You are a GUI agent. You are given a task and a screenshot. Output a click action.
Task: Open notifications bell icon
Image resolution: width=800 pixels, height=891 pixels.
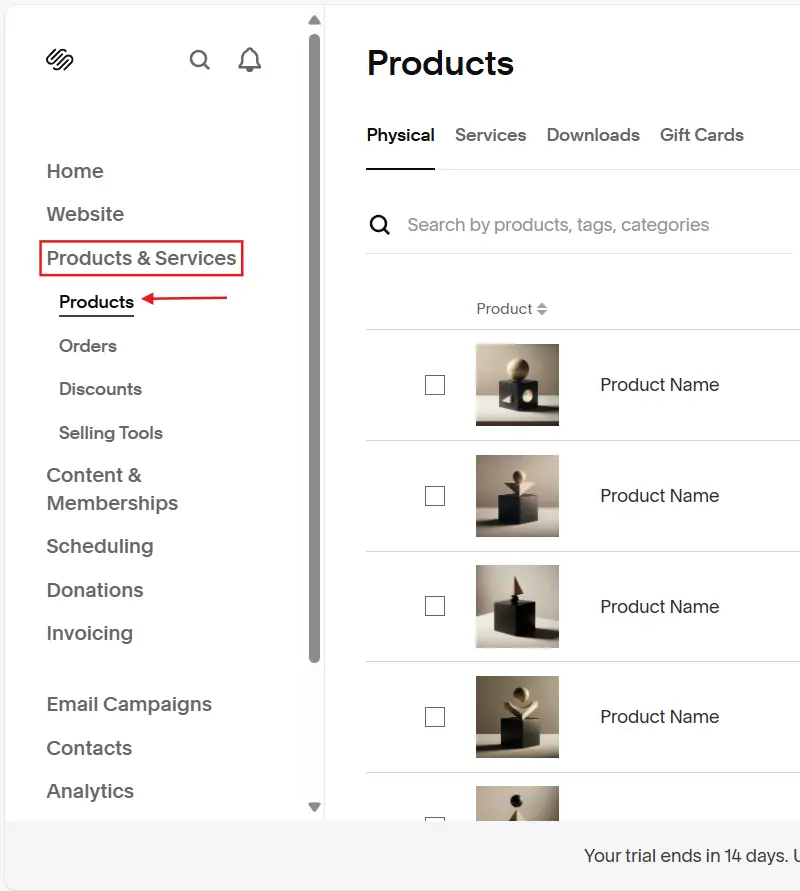250,60
